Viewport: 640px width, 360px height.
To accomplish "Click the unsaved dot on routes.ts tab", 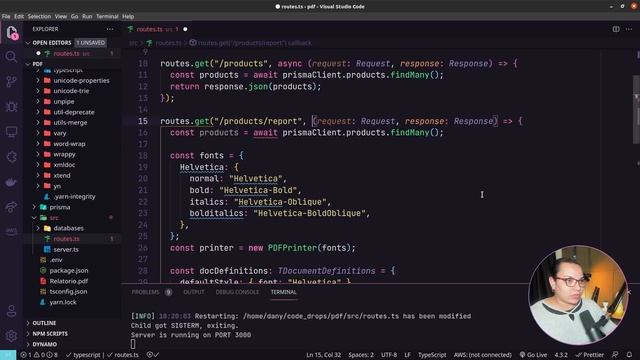I will pyautogui.click(x=185, y=29).
